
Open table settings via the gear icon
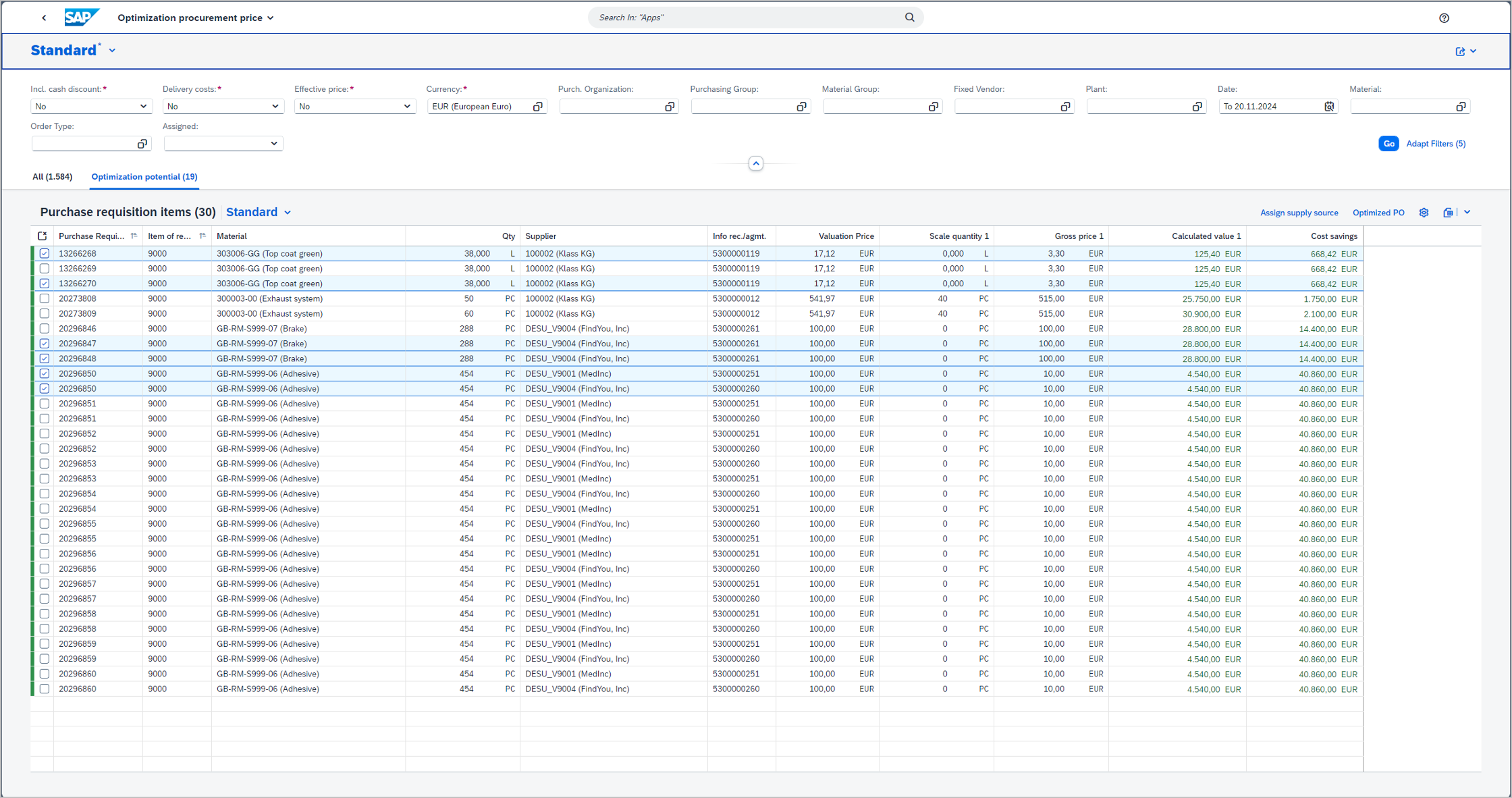1424,213
